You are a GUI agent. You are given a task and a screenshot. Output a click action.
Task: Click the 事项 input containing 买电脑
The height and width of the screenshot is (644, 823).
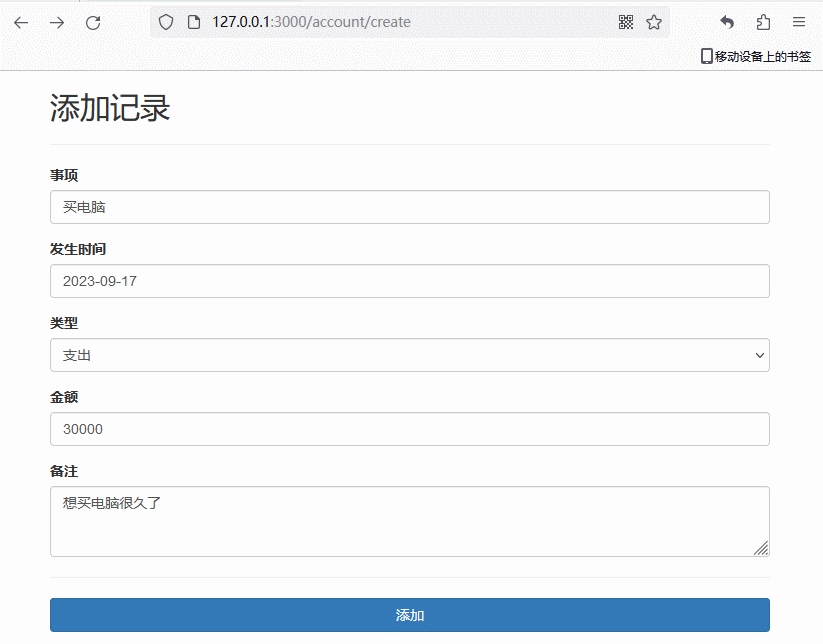click(409, 207)
